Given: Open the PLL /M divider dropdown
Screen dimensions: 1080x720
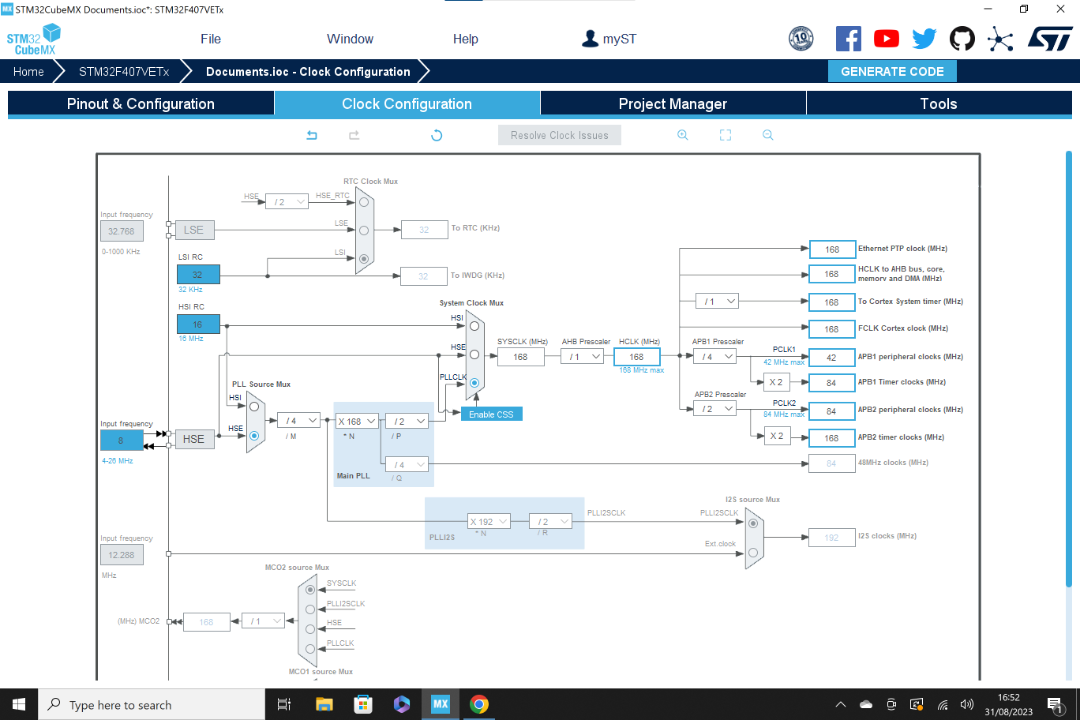Looking at the screenshot, I should coord(298,420).
